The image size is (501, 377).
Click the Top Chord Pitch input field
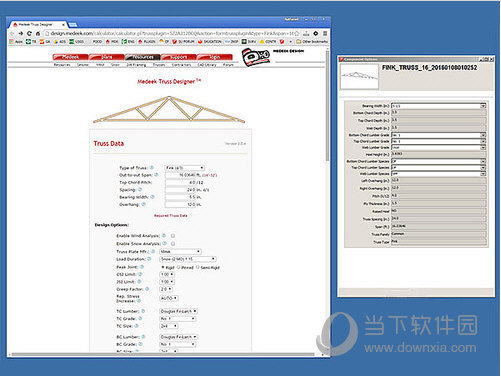[x=180, y=182]
